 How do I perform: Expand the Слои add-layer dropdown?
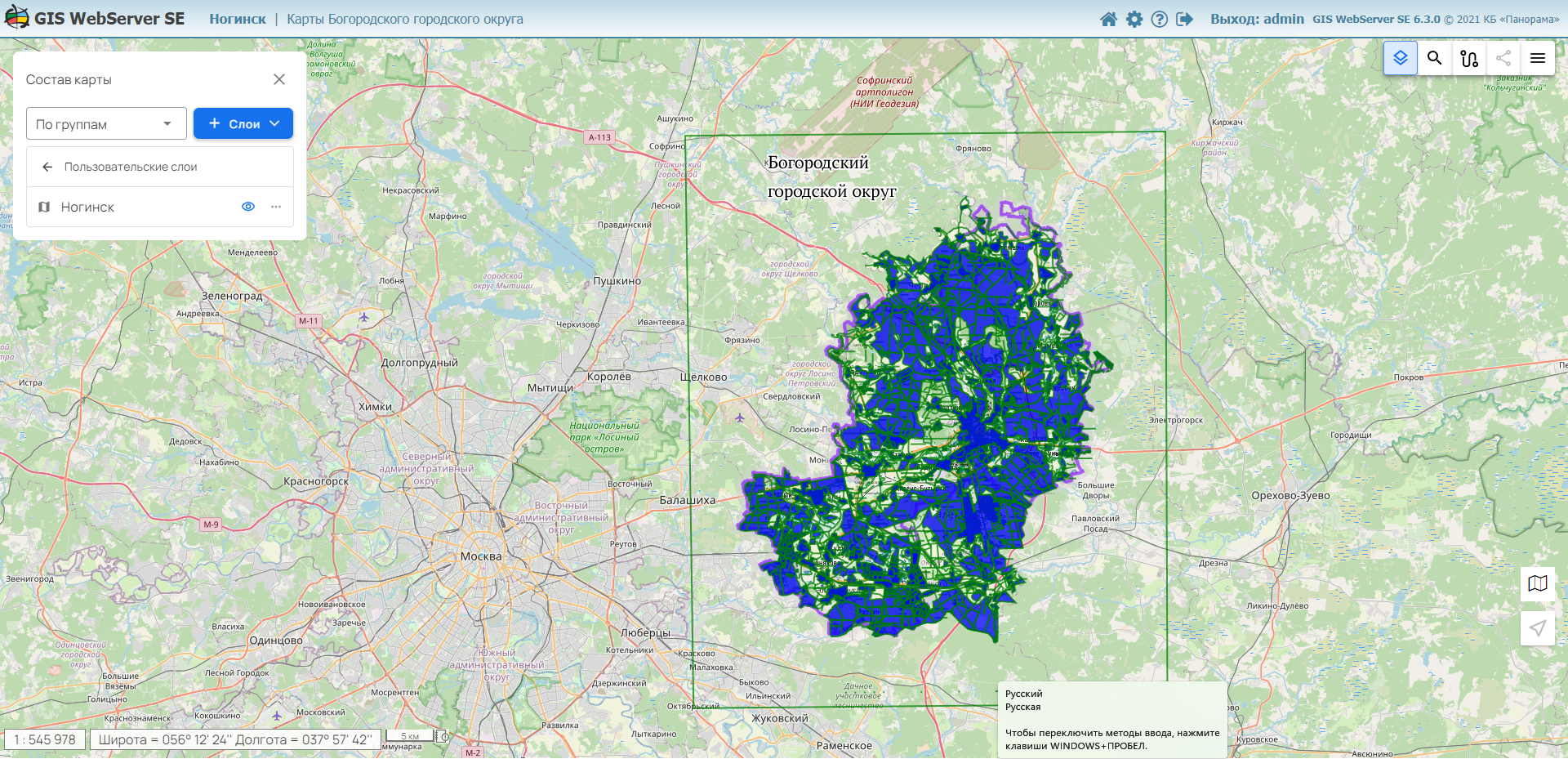243,124
